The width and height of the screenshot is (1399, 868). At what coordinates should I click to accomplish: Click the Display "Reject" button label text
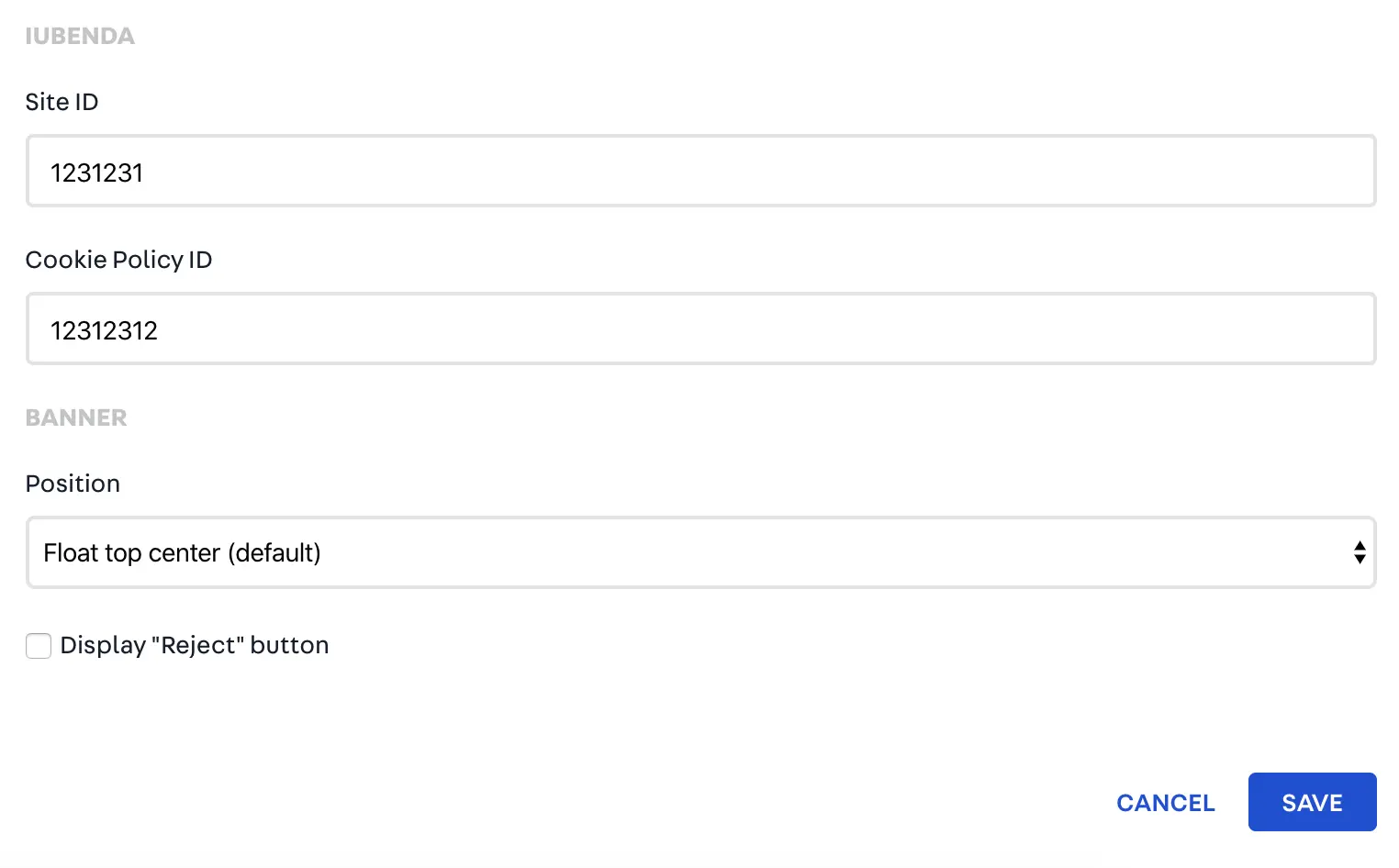pos(194,645)
